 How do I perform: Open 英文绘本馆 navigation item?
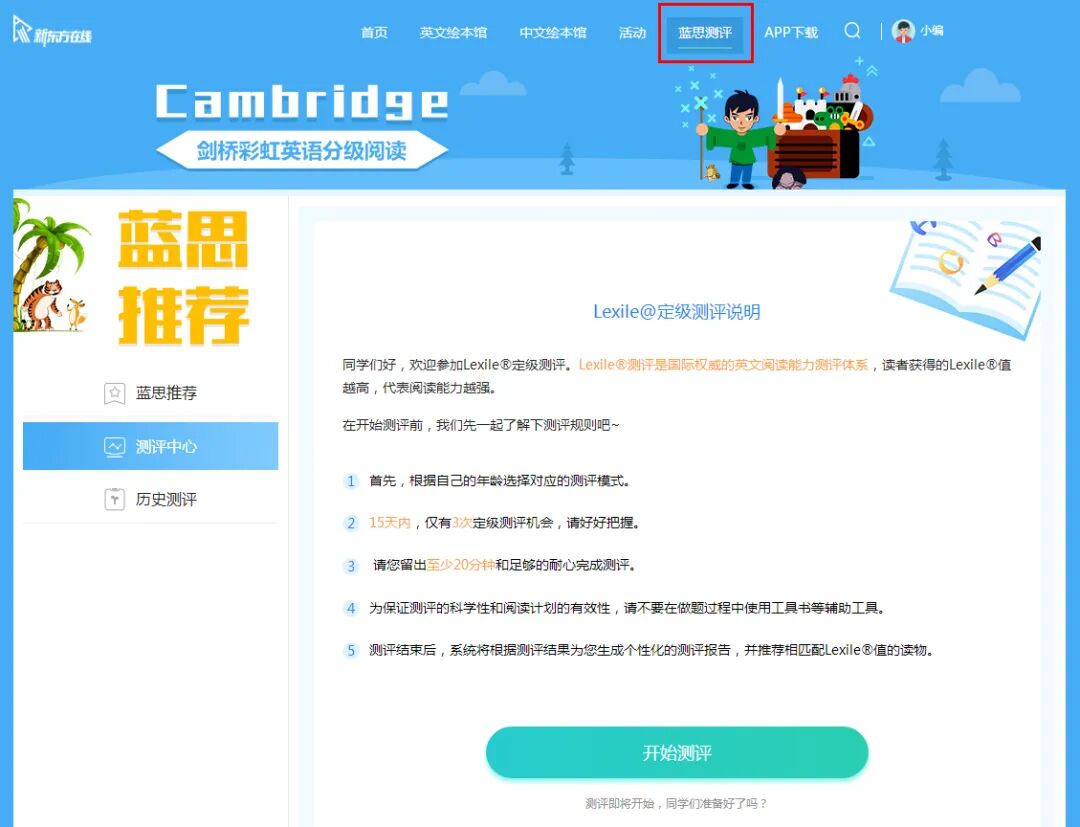(x=453, y=32)
